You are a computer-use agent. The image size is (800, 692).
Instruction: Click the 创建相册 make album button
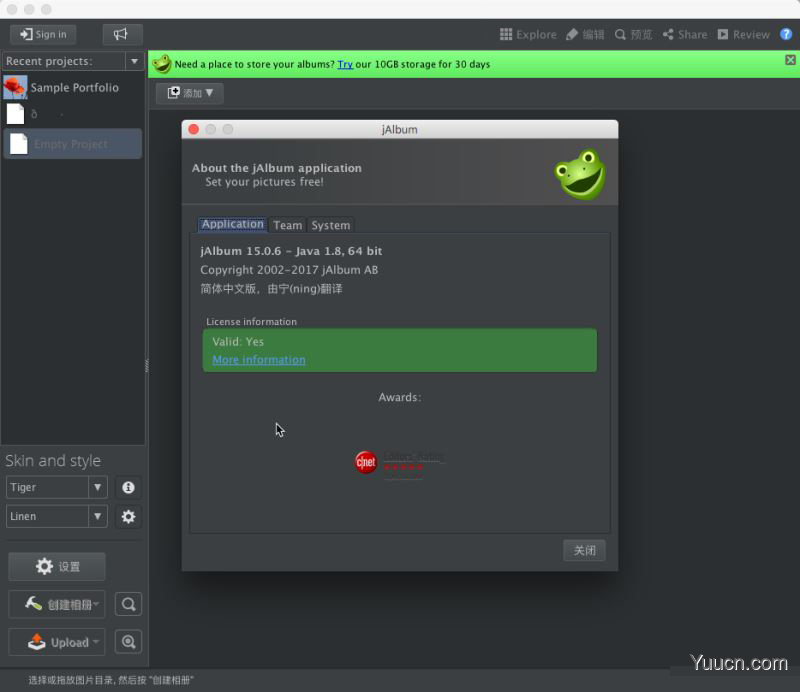coord(57,605)
